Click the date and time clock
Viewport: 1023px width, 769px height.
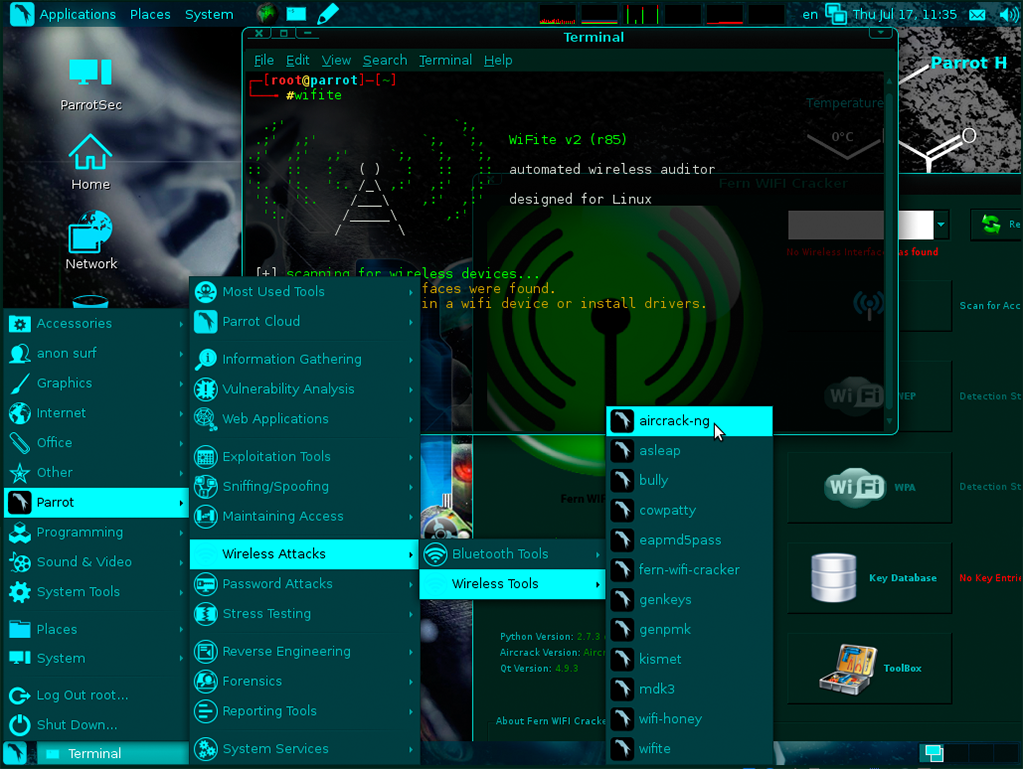tap(904, 14)
